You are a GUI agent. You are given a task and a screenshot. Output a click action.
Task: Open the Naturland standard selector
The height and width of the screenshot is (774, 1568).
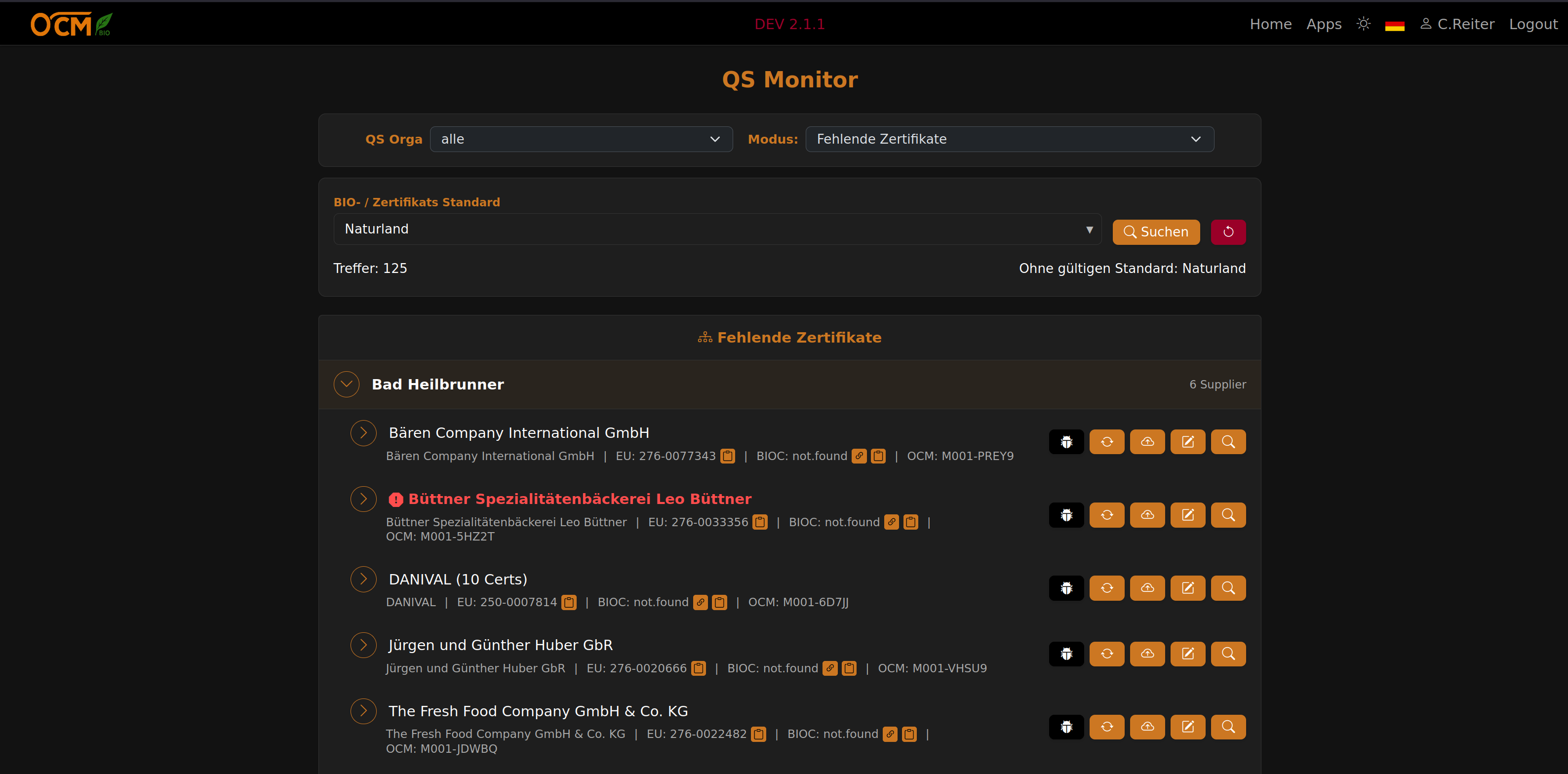click(x=717, y=229)
